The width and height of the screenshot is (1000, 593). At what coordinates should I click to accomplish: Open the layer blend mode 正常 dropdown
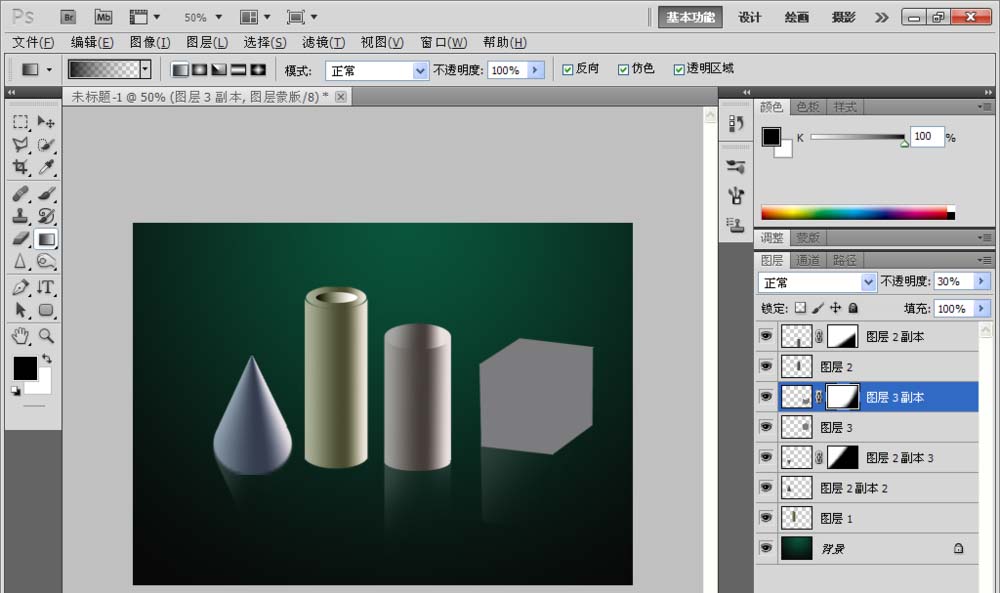pyautogui.click(x=868, y=282)
